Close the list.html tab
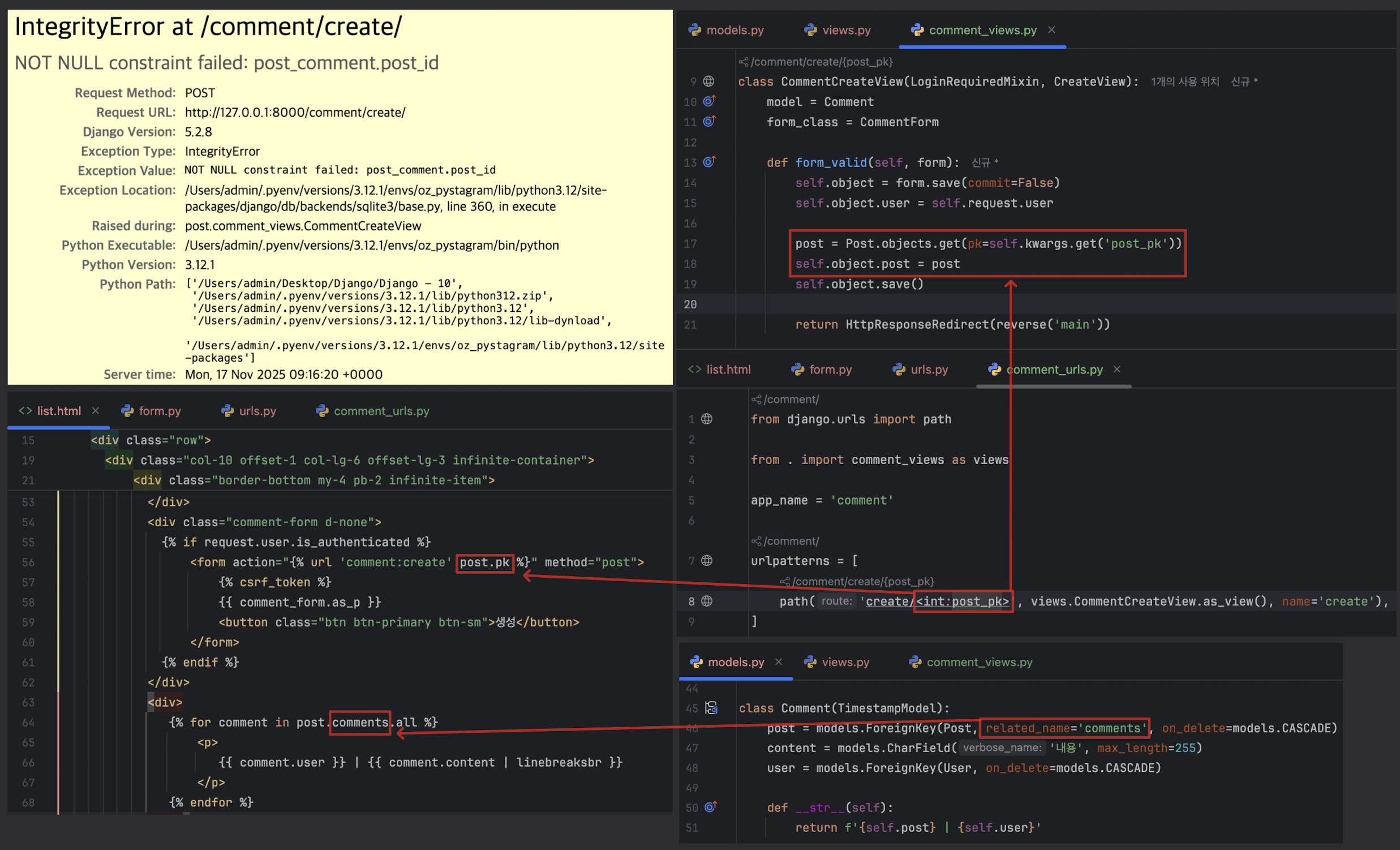 click(96, 411)
